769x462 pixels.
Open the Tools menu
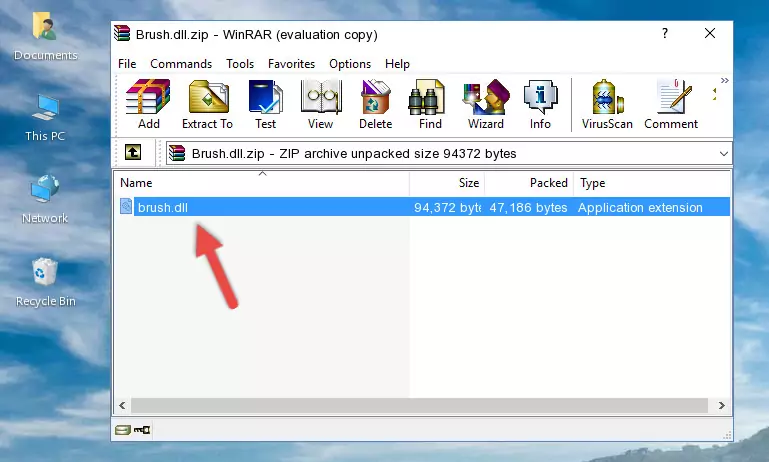coord(240,64)
